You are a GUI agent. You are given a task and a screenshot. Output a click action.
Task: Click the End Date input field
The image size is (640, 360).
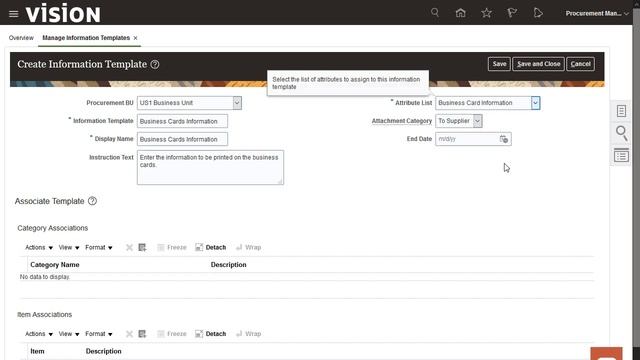point(467,139)
